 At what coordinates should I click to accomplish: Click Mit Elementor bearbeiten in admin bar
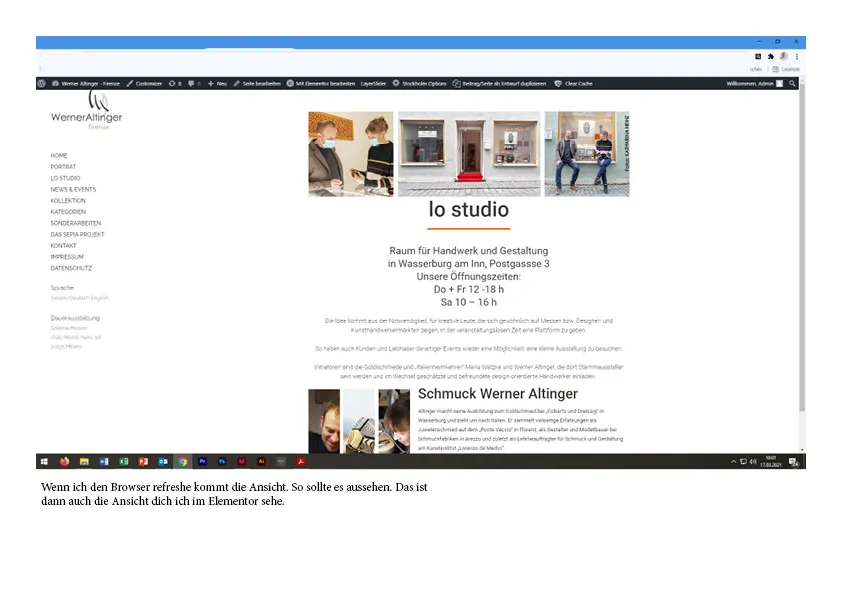pos(321,83)
